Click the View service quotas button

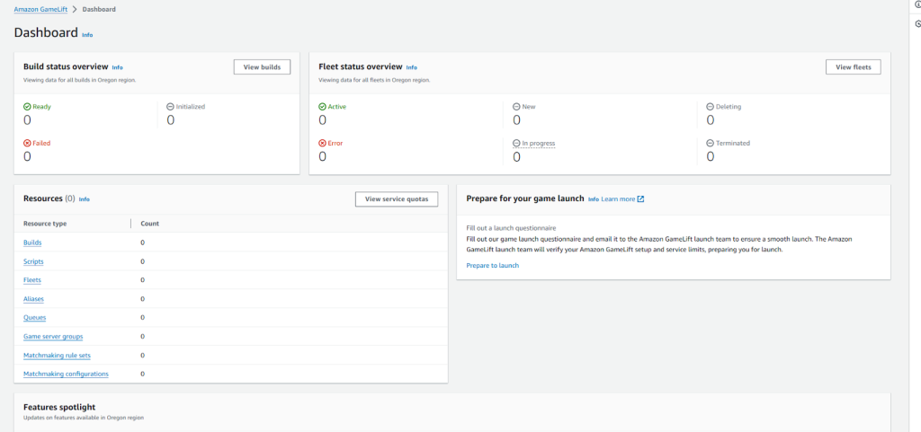tap(396, 199)
